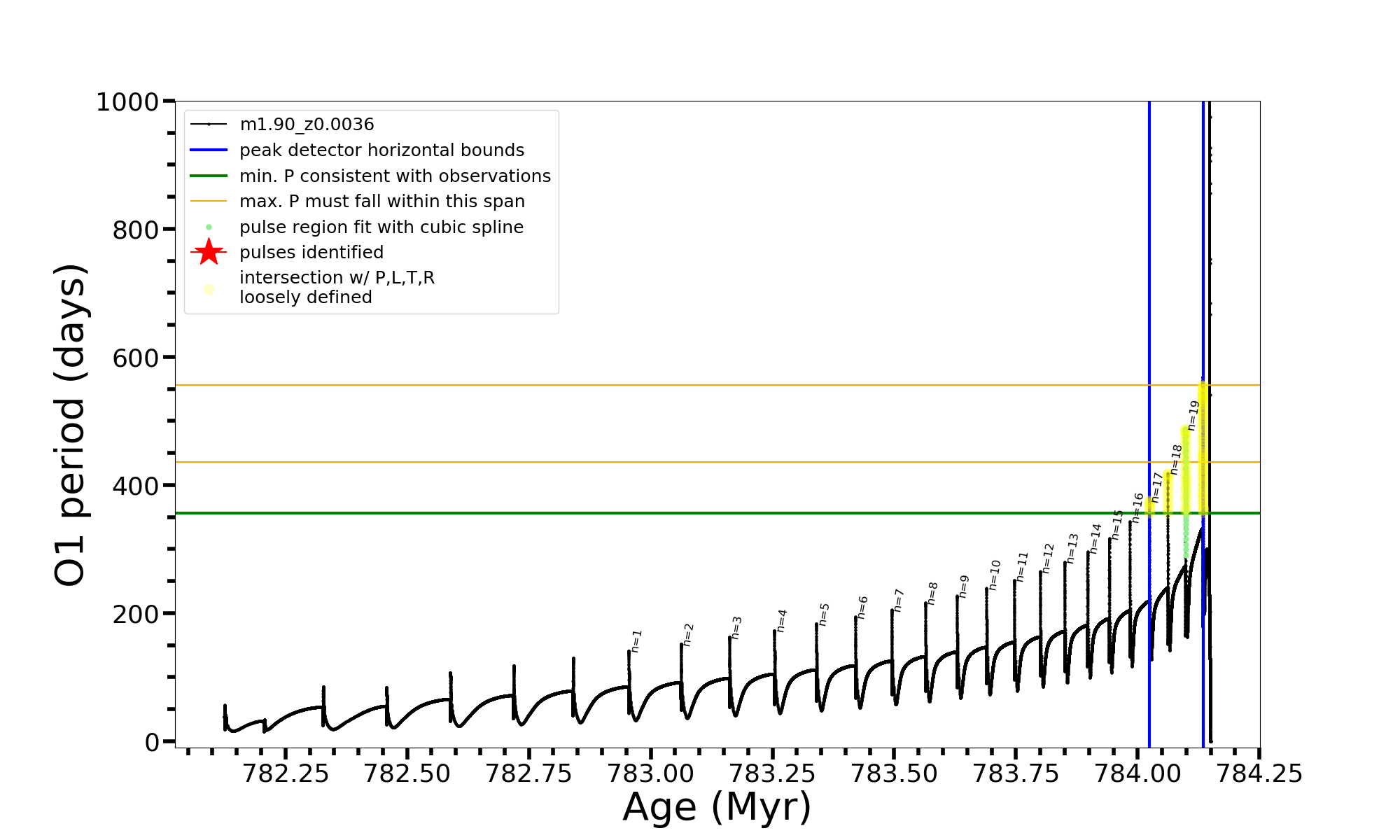Click the n=19 pulse label
Screen dimensions: 1400x840
1193,416
